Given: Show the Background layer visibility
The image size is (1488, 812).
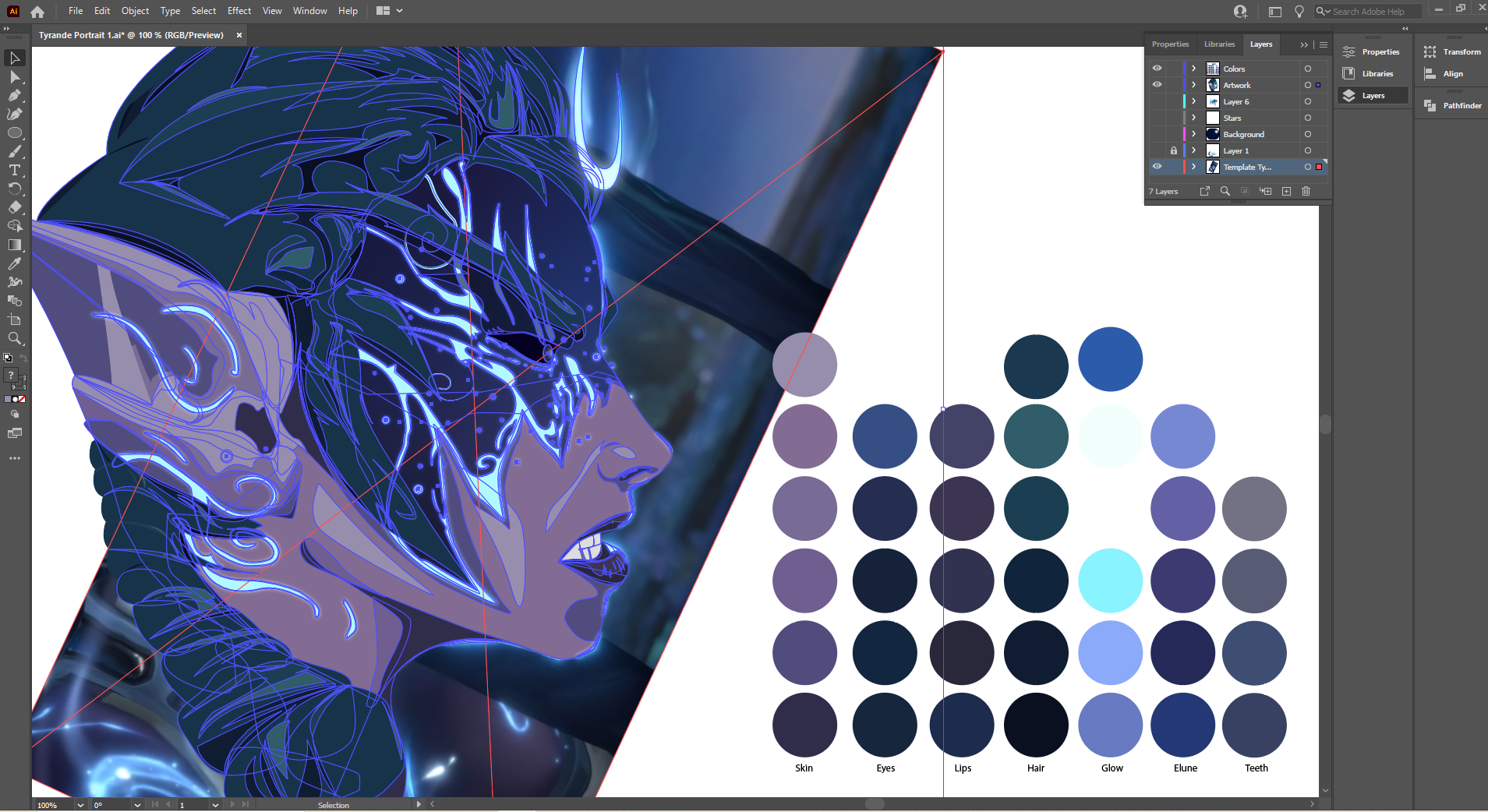Looking at the screenshot, I should [1157, 134].
